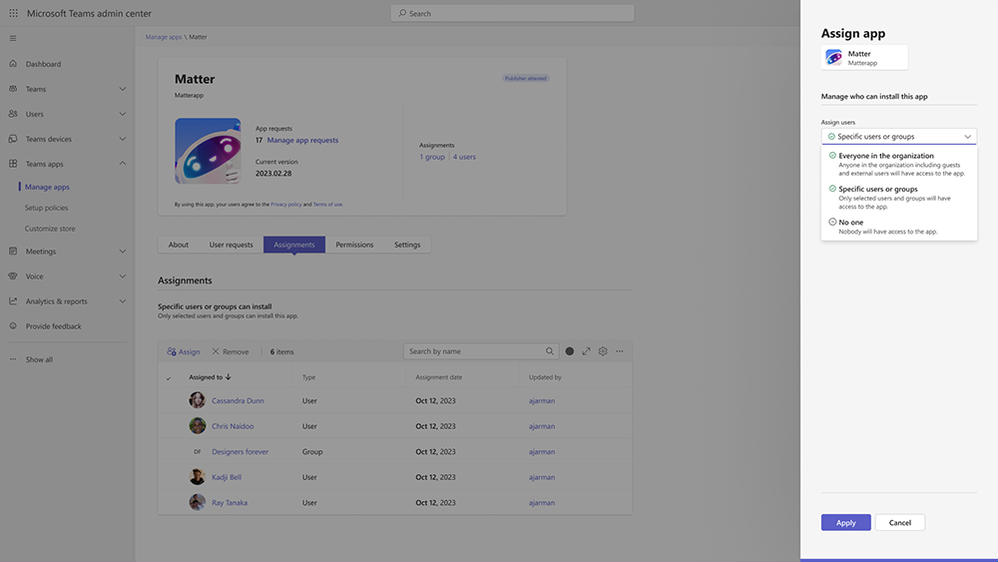Screen dimensions: 998x562
Task: Click Cassandra Dunn's avatar
Action: (197, 400)
